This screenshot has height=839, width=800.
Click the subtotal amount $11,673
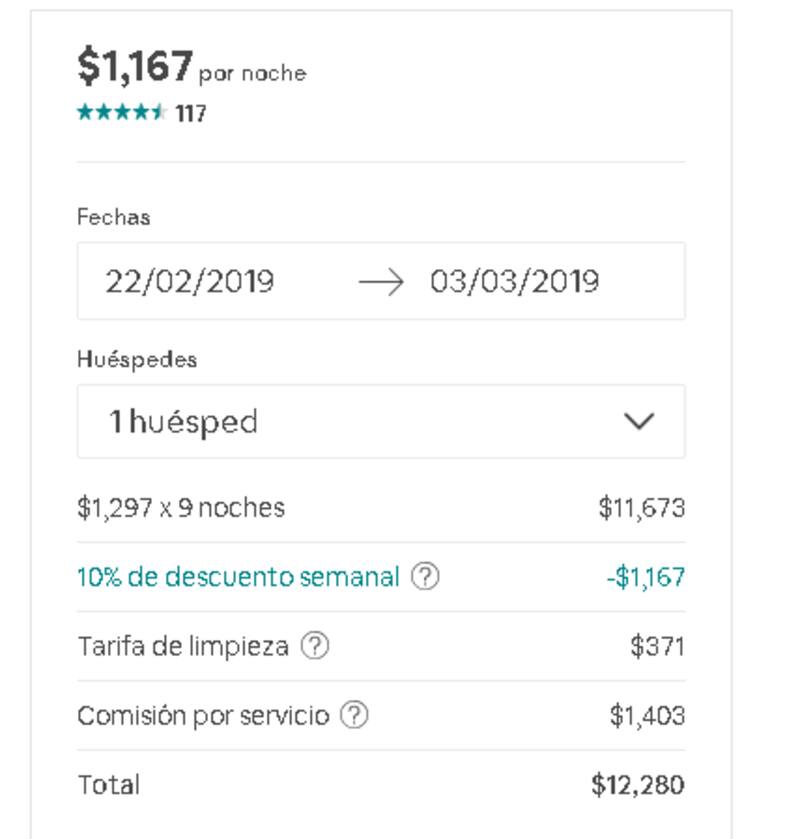[641, 508]
